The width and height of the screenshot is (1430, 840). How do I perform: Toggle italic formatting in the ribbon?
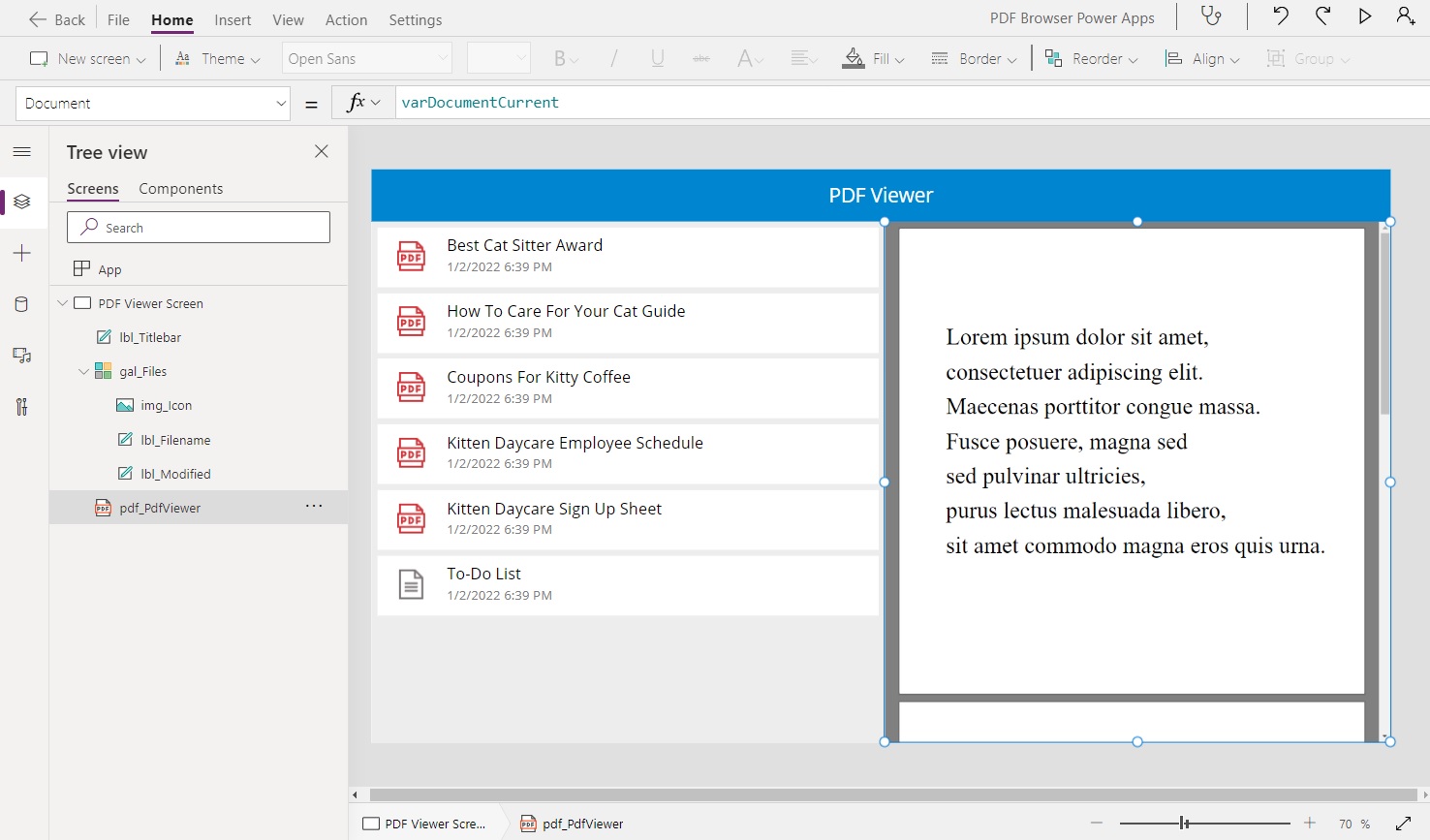click(612, 58)
